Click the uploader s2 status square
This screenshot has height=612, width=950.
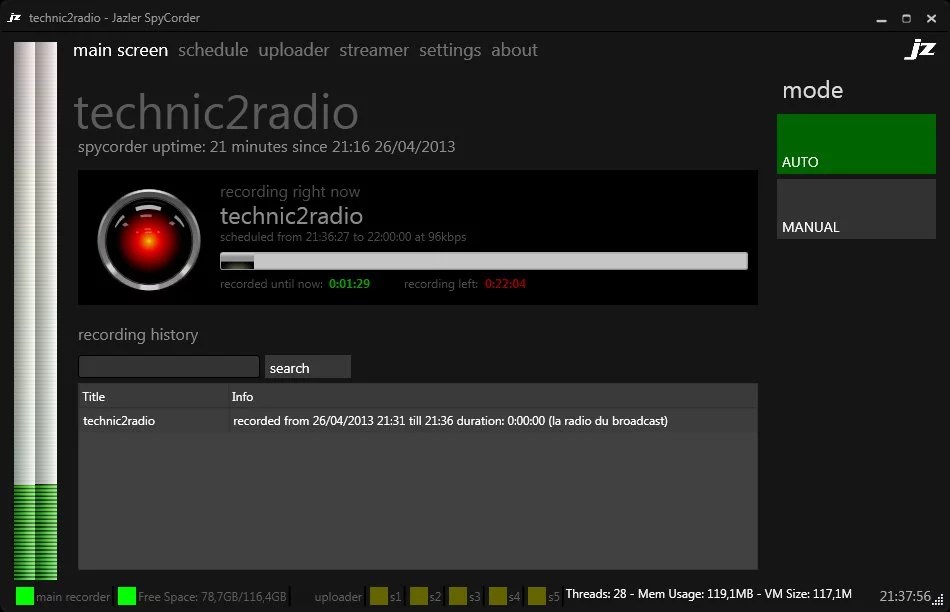pyautogui.click(x=419, y=596)
